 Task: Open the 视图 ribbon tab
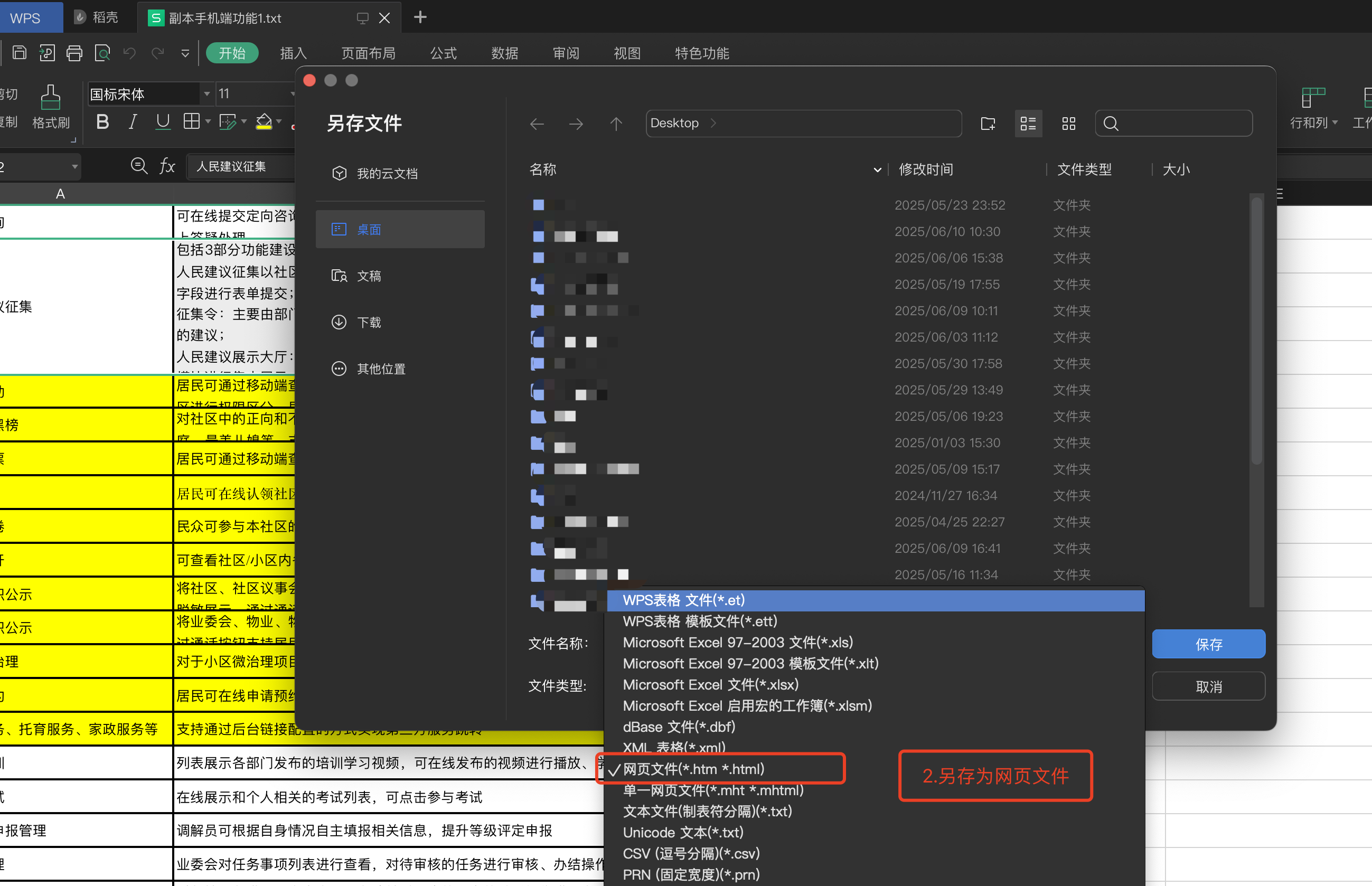pos(626,53)
